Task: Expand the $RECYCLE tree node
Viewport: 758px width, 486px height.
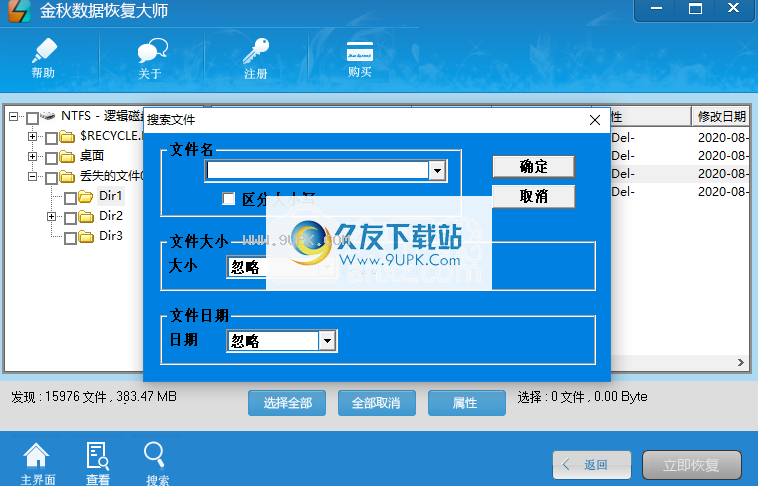Action: click(x=32, y=136)
